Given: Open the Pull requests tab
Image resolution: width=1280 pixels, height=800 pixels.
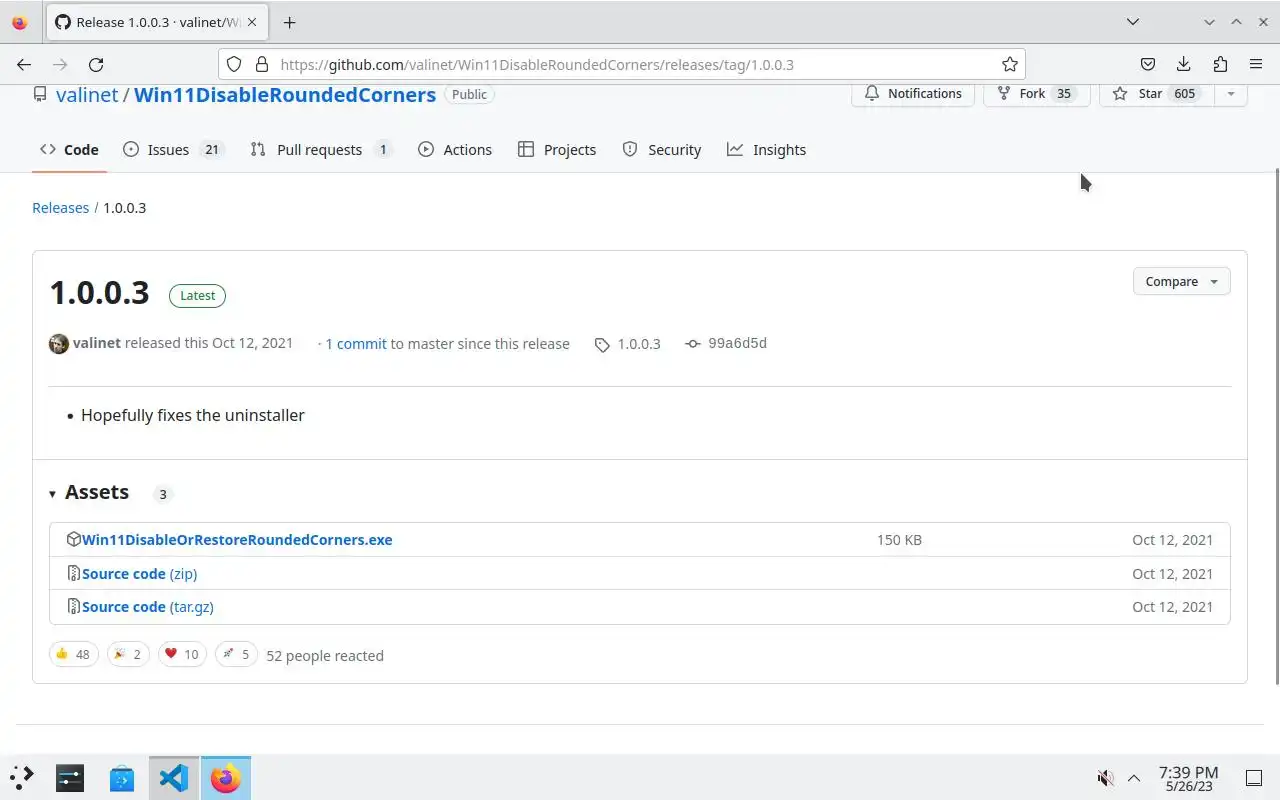Looking at the screenshot, I should 320,149.
